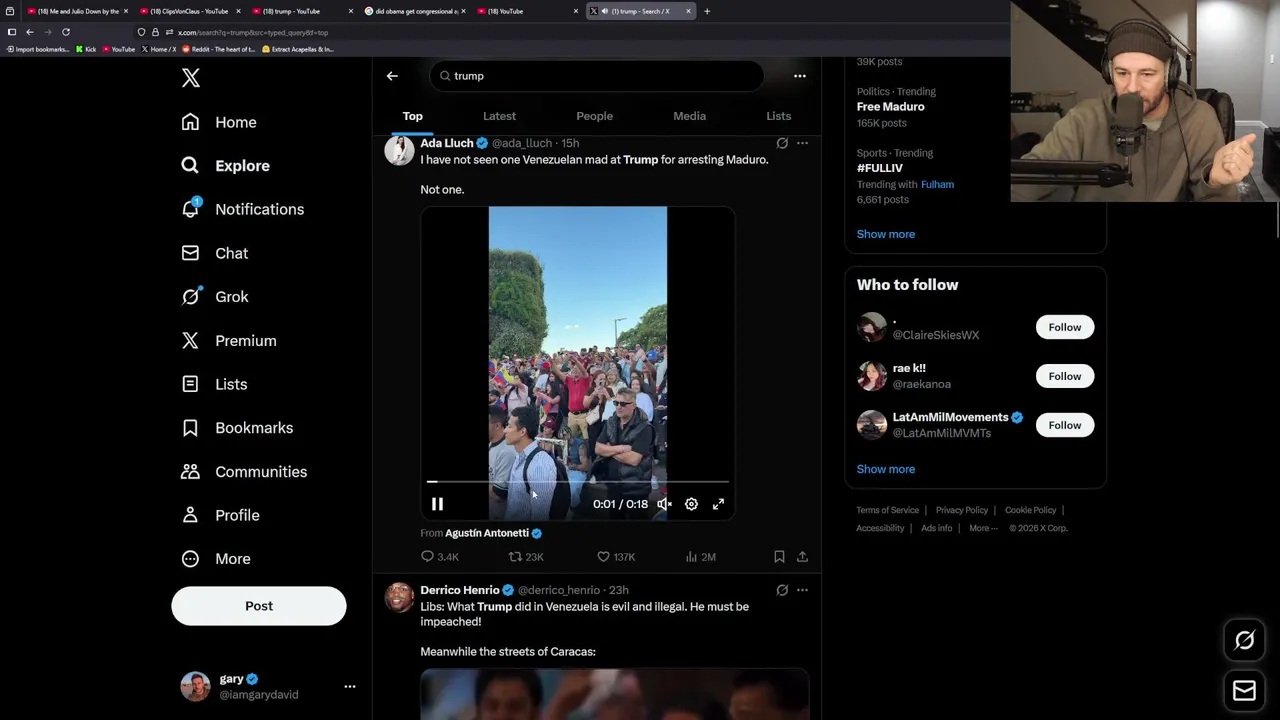Open Communities
Image resolution: width=1280 pixels, height=720 pixels.
[244, 472]
